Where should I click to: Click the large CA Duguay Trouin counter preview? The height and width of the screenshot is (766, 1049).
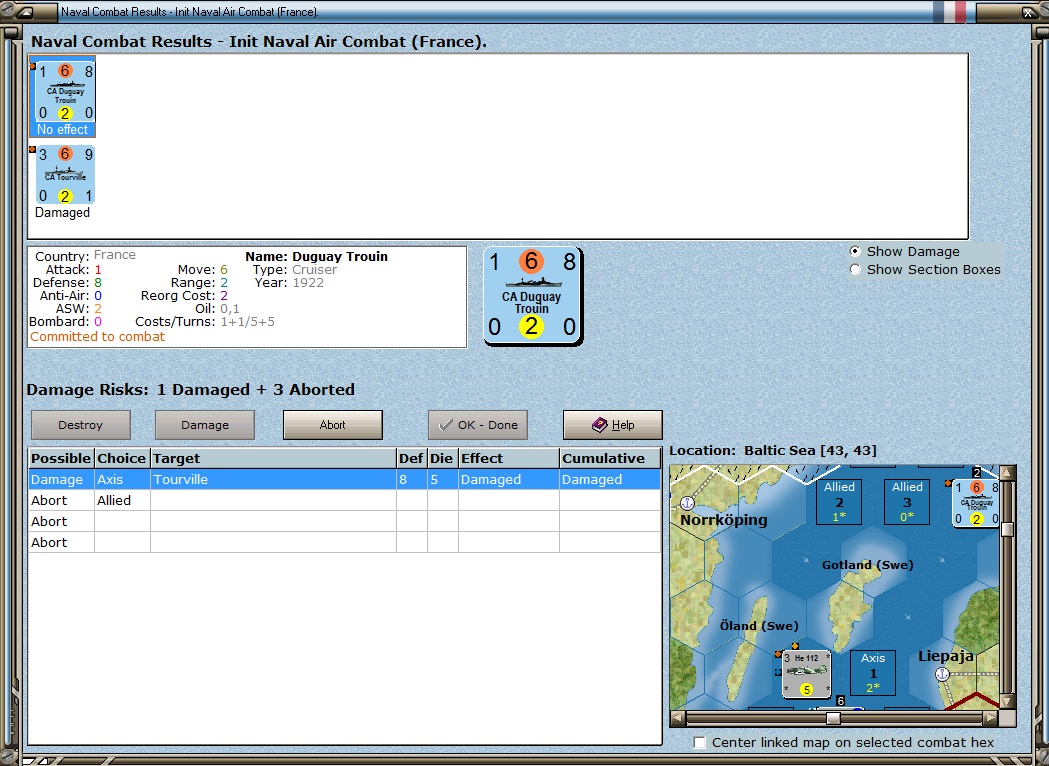[533, 296]
